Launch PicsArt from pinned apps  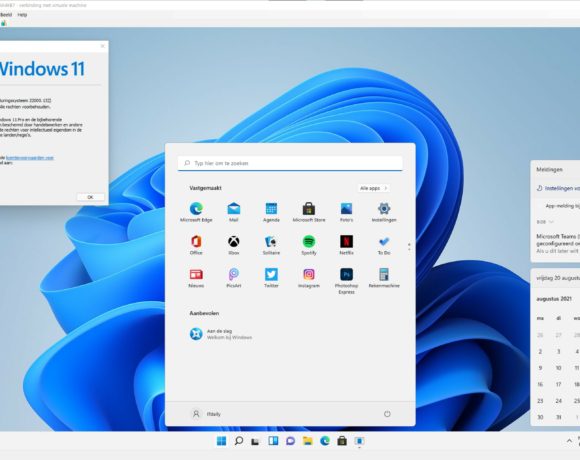(x=233, y=278)
